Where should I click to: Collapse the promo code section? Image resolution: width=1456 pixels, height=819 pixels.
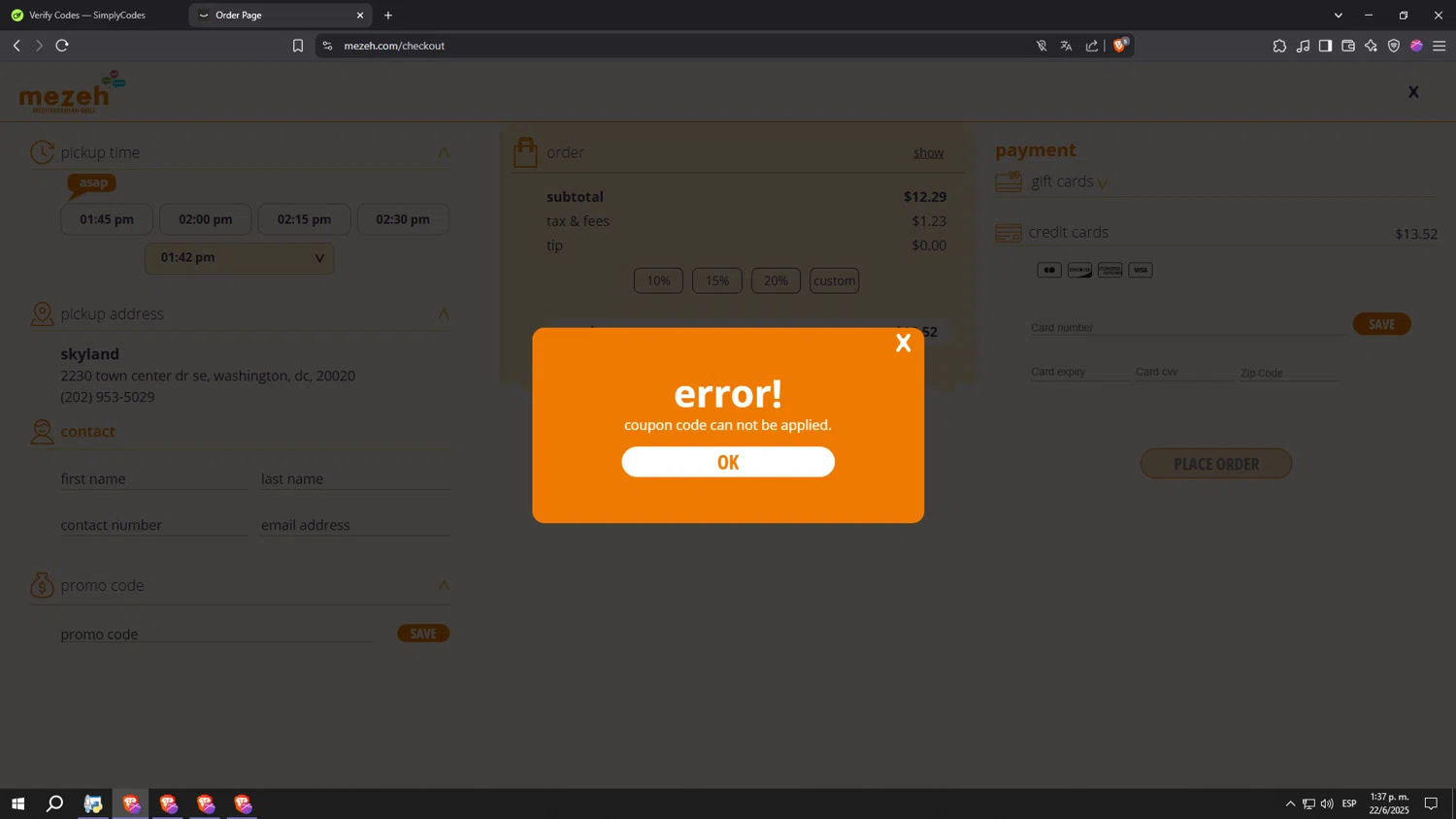point(444,585)
